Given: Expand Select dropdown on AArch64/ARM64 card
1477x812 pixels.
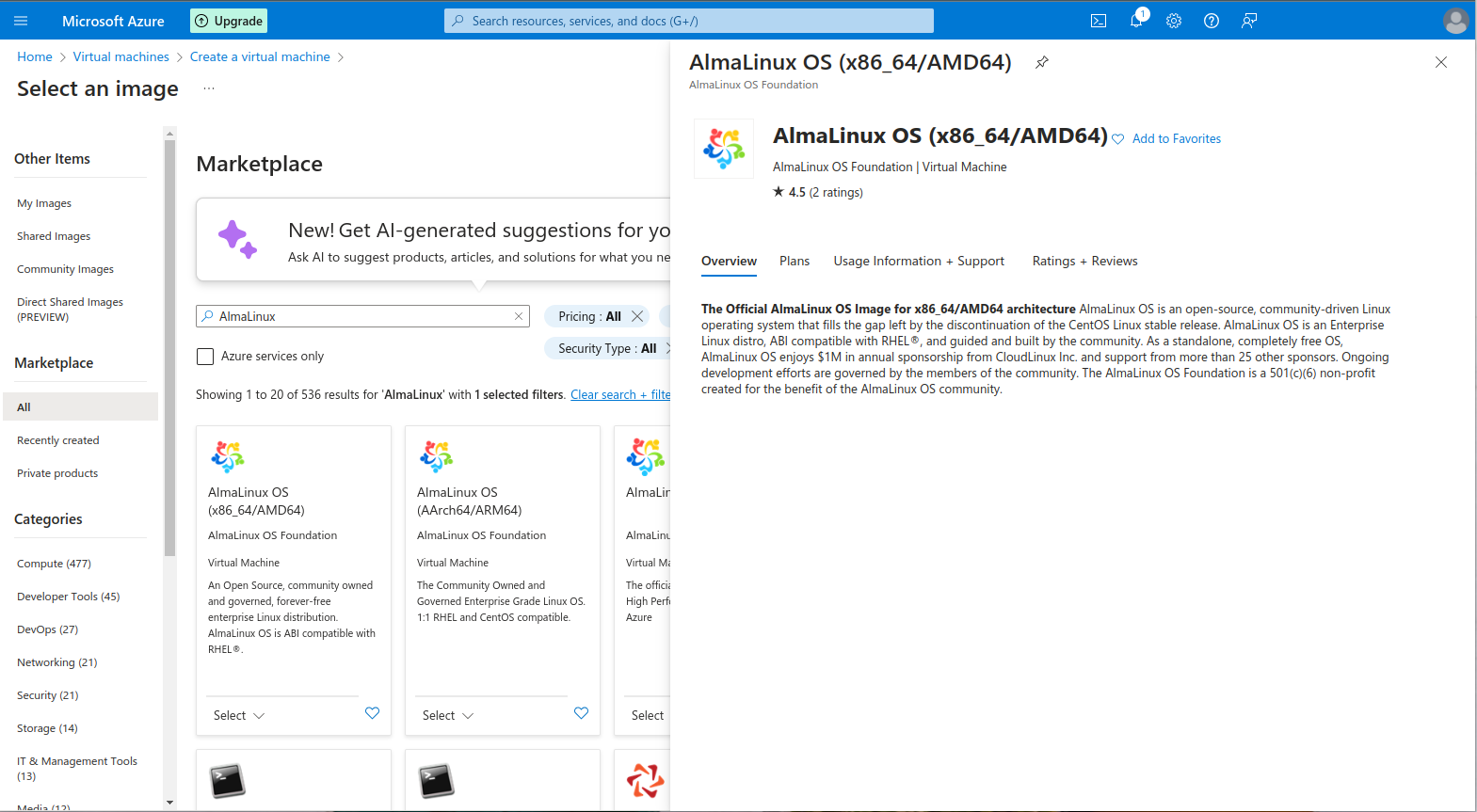Looking at the screenshot, I should click(x=448, y=715).
